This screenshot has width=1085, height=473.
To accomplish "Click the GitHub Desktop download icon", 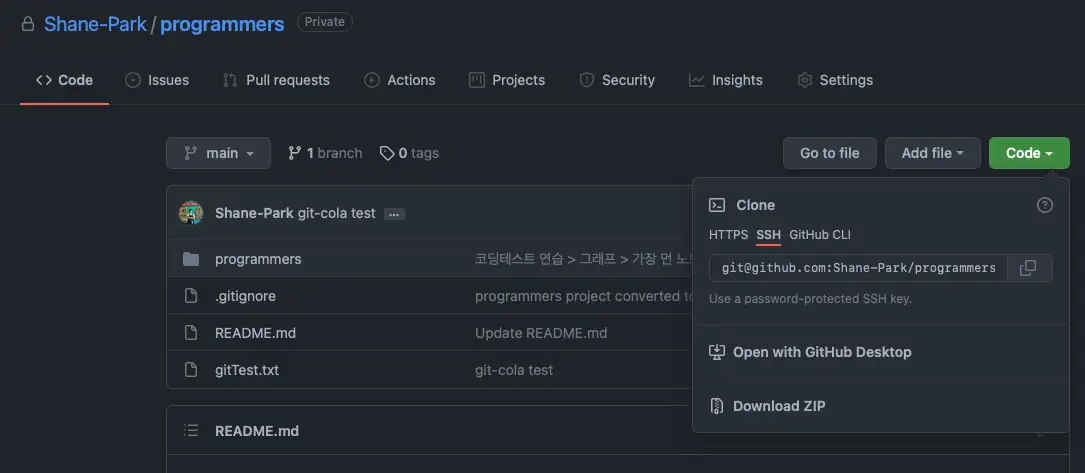I will pos(717,352).
